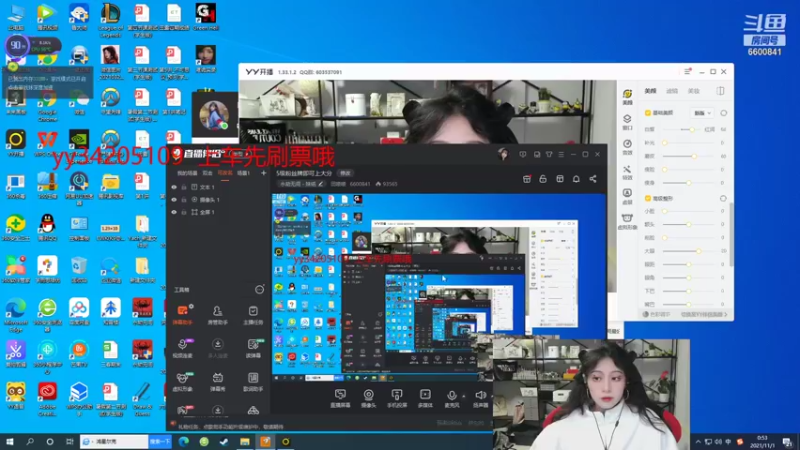The height and width of the screenshot is (450, 800).
Task: Open the Edge browser taskbar icon
Action: [184, 441]
